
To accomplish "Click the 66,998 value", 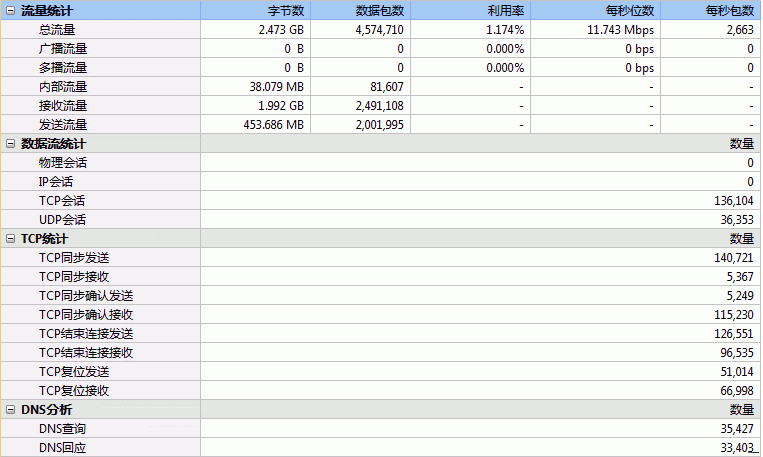I will [x=737, y=390].
